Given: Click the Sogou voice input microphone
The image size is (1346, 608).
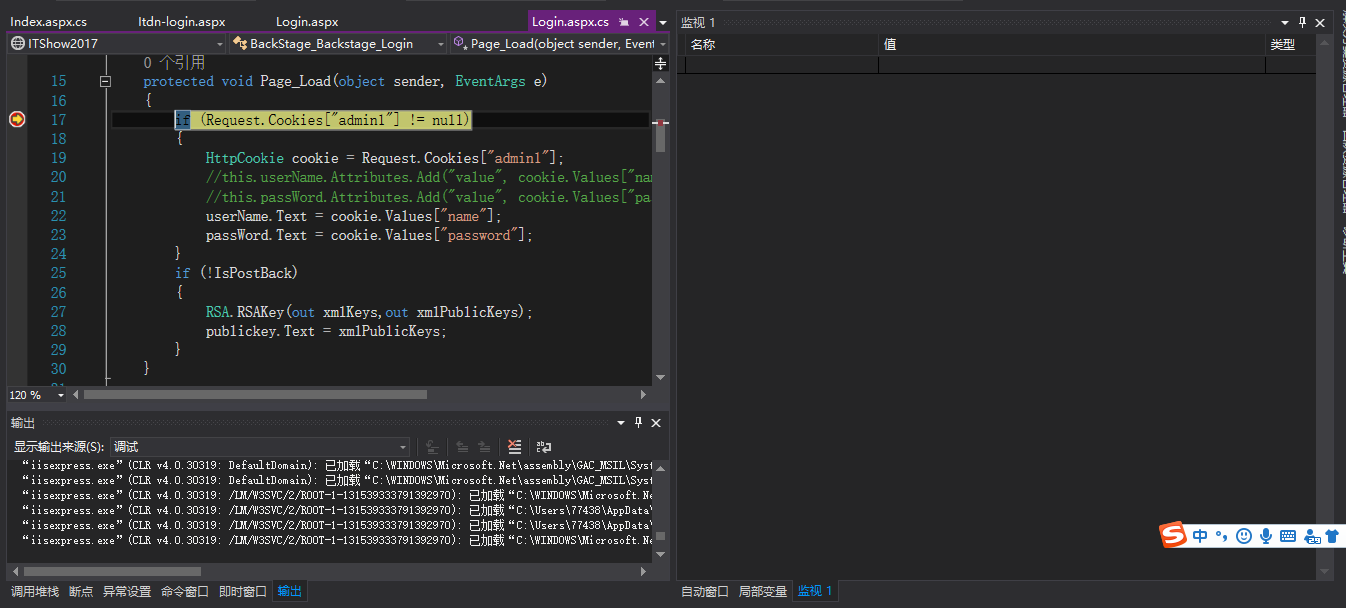Looking at the screenshot, I should click(1266, 536).
